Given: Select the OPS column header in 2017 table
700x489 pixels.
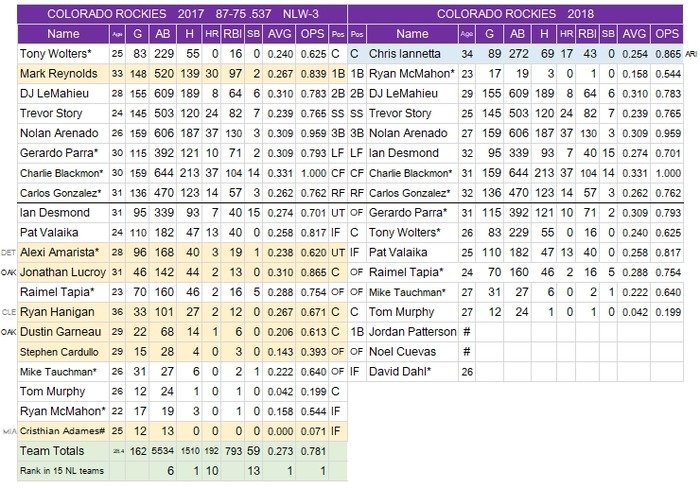Looking at the screenshot, I should 312,34.
